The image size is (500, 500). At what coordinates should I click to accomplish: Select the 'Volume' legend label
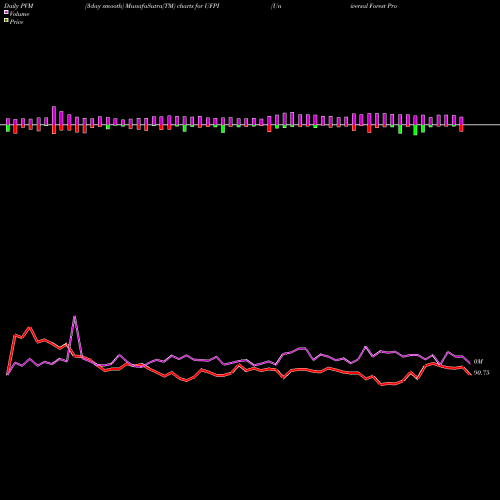pyautogui.click(x=19, y=14)
